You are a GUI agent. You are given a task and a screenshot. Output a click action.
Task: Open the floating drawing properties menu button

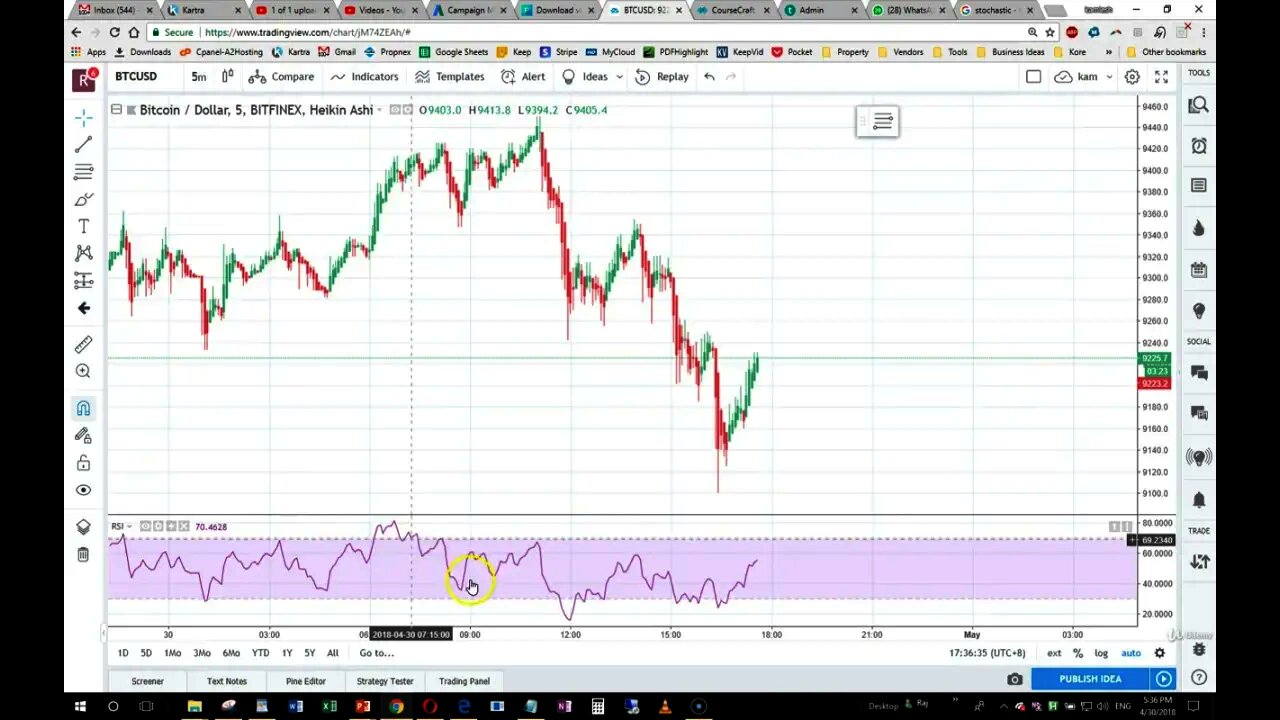click(882, 122)
